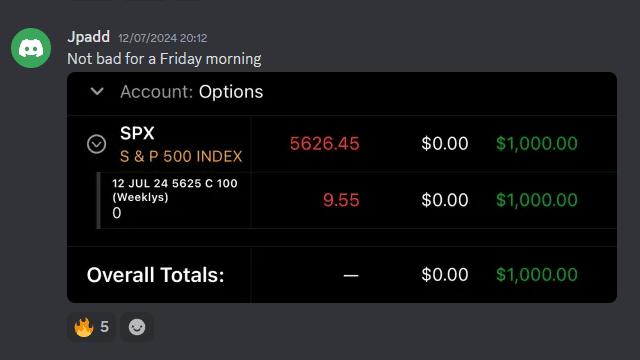Click the SPX mark price 5626.45
Viewport: 640px width, 360px height.
pyautogui.click(x=324, y=144)
